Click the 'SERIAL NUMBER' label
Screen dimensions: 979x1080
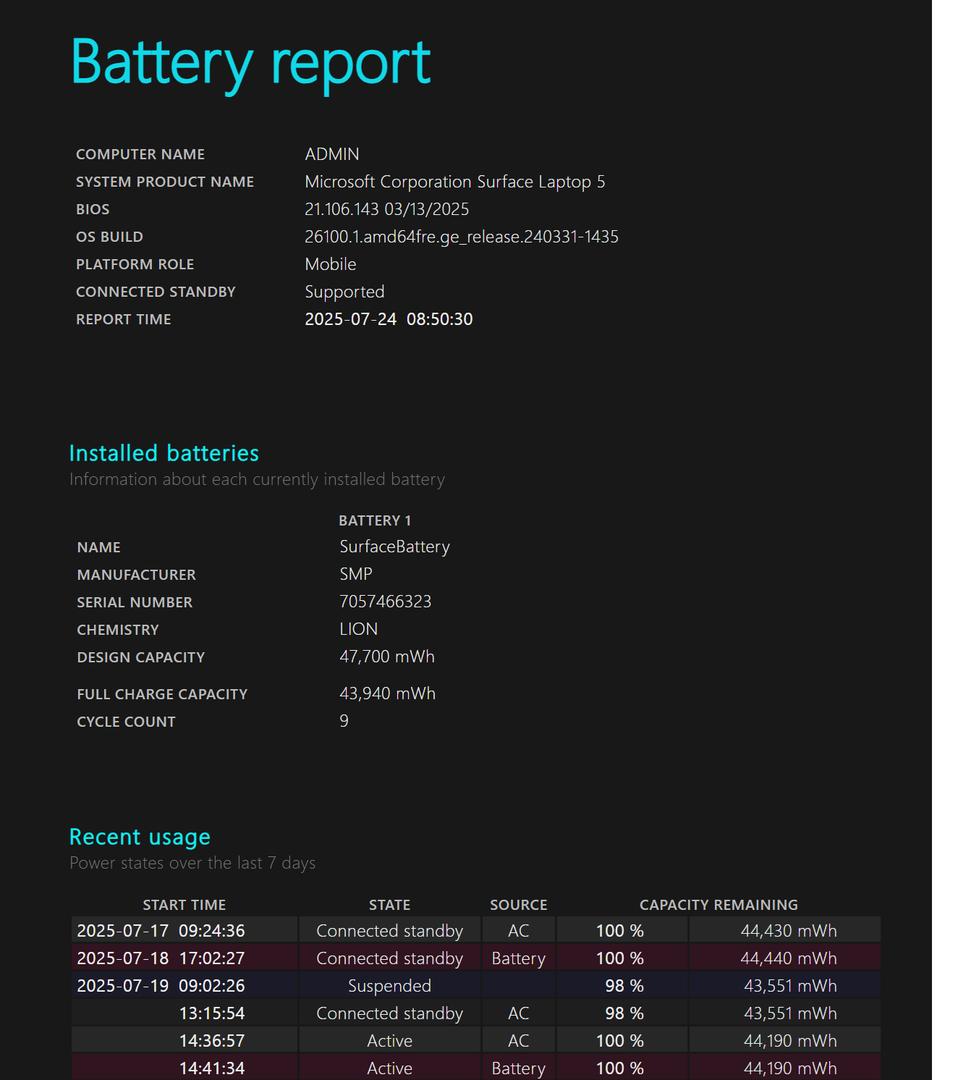pyautogui.click(x=134, y=603)
